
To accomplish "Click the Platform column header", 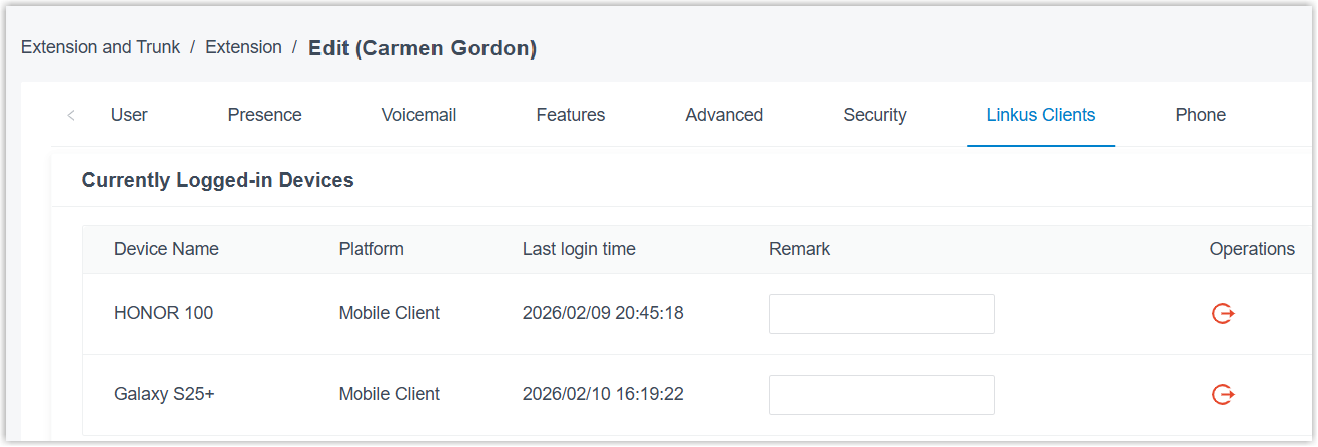I will [x=371, y=249].
